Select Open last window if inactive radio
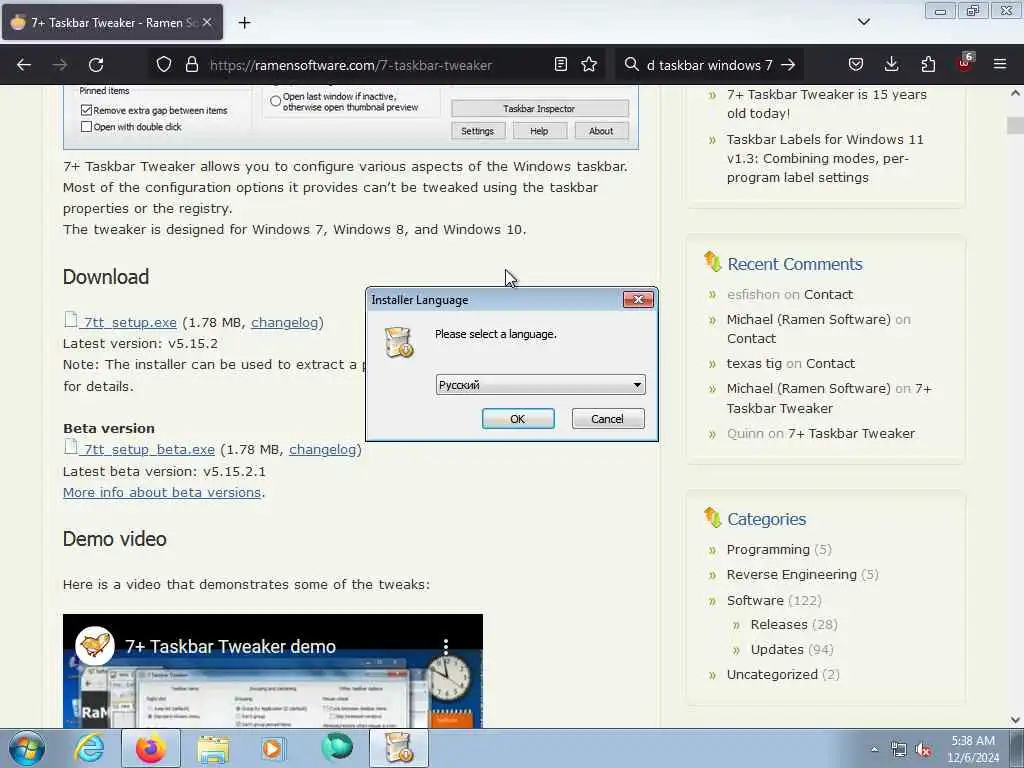The height and width of the screenshot is (768, 1024). [276, 101]
